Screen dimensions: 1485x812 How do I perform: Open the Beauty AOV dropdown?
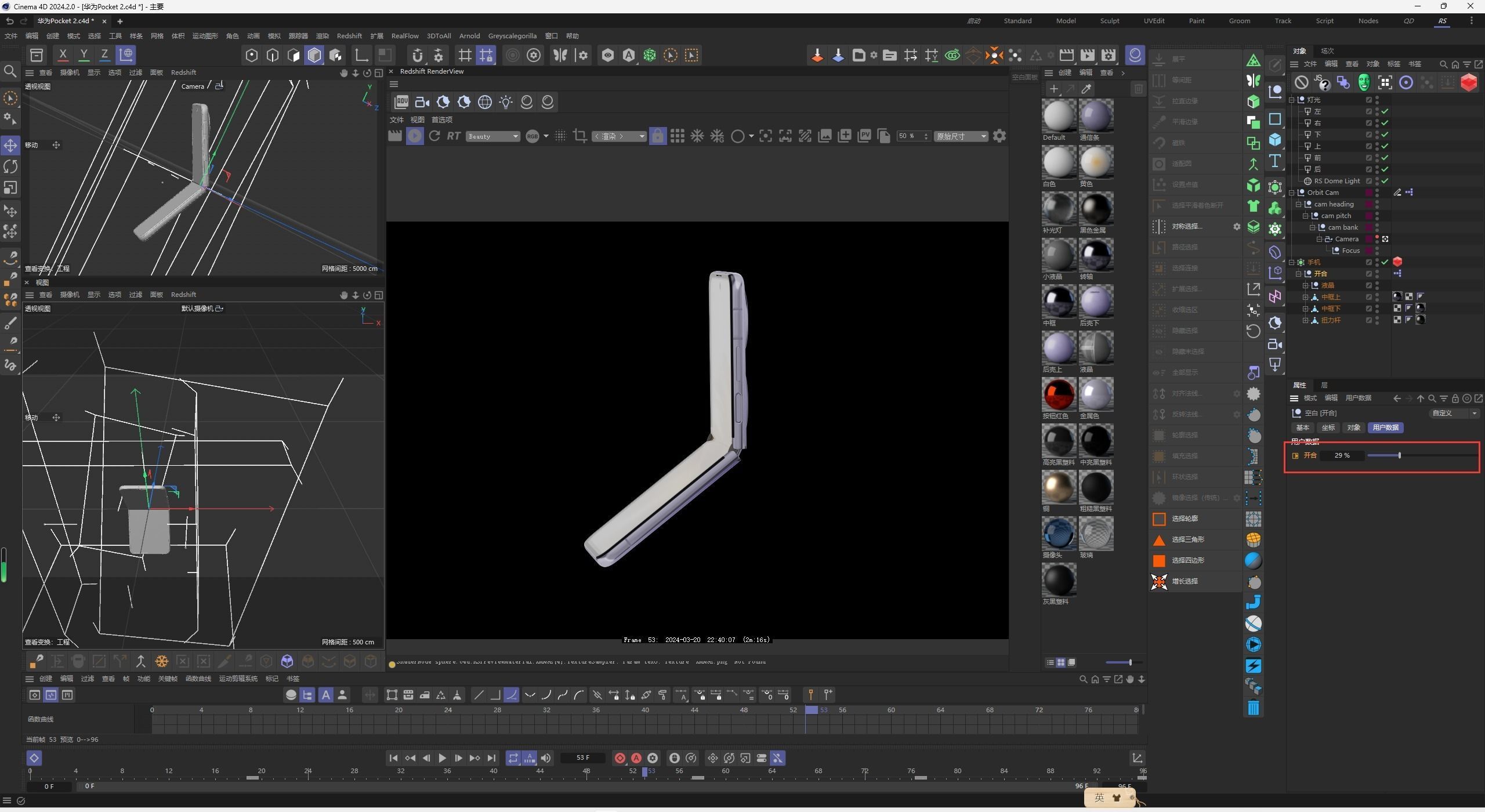[x=492, y=136]
